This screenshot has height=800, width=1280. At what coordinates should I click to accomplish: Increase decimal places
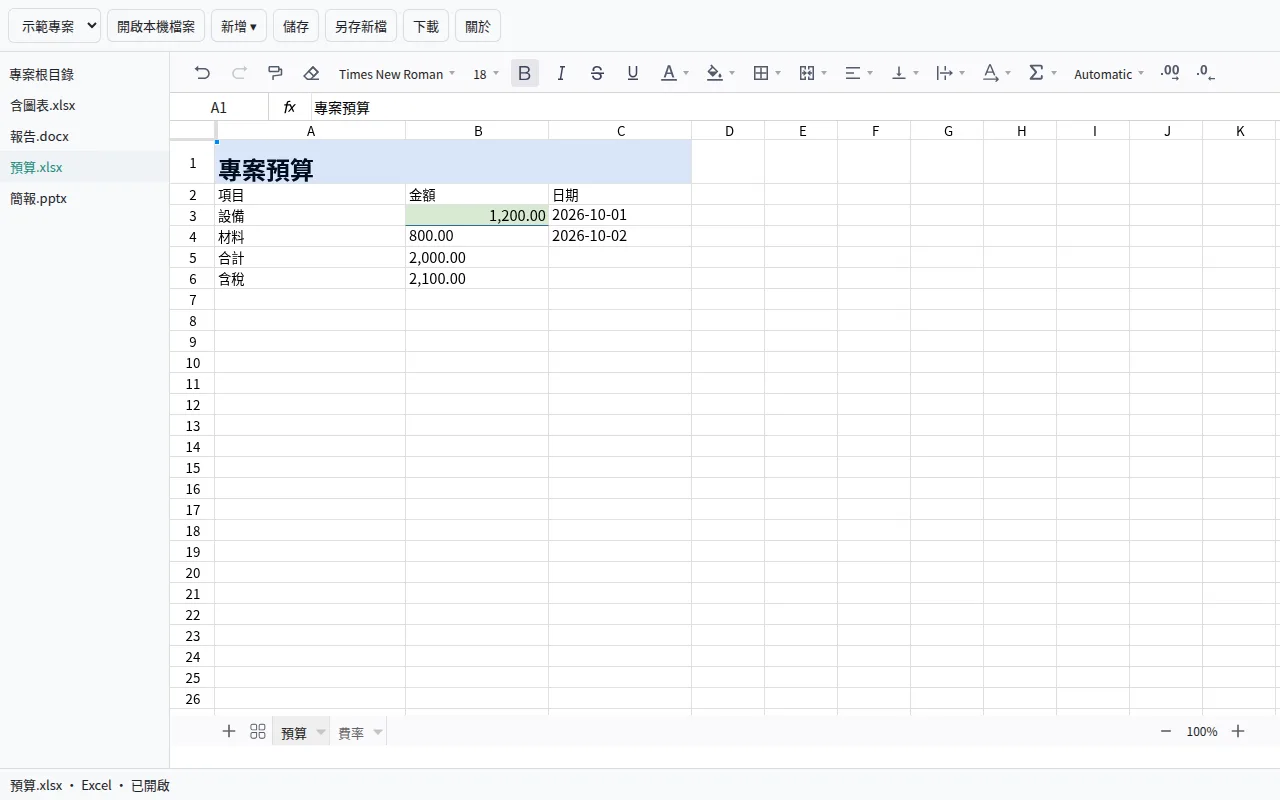click(1170, 73)
